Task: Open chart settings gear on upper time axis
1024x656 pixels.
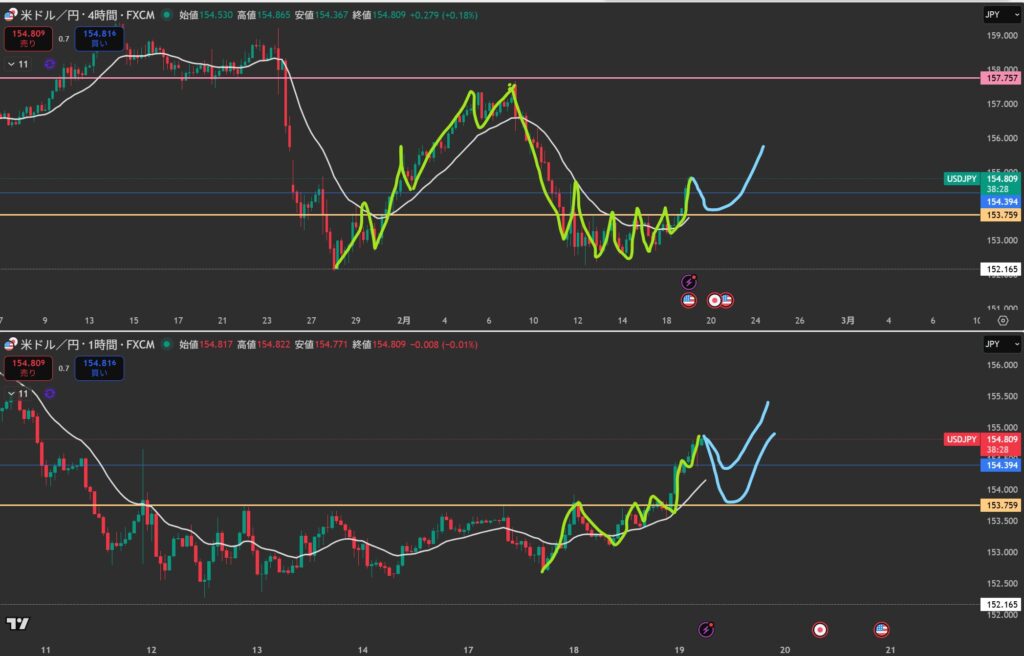Action: pyautogui.click(x=1002, y=320)
